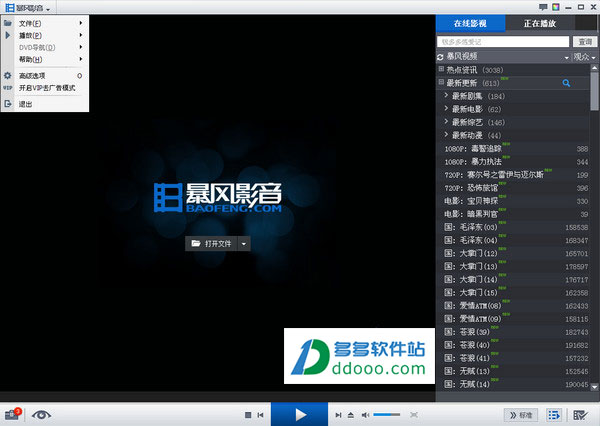This screenshot has width=600, height=426.
Task: Open the feedback message icon in title bar
Action: [543, 7]
